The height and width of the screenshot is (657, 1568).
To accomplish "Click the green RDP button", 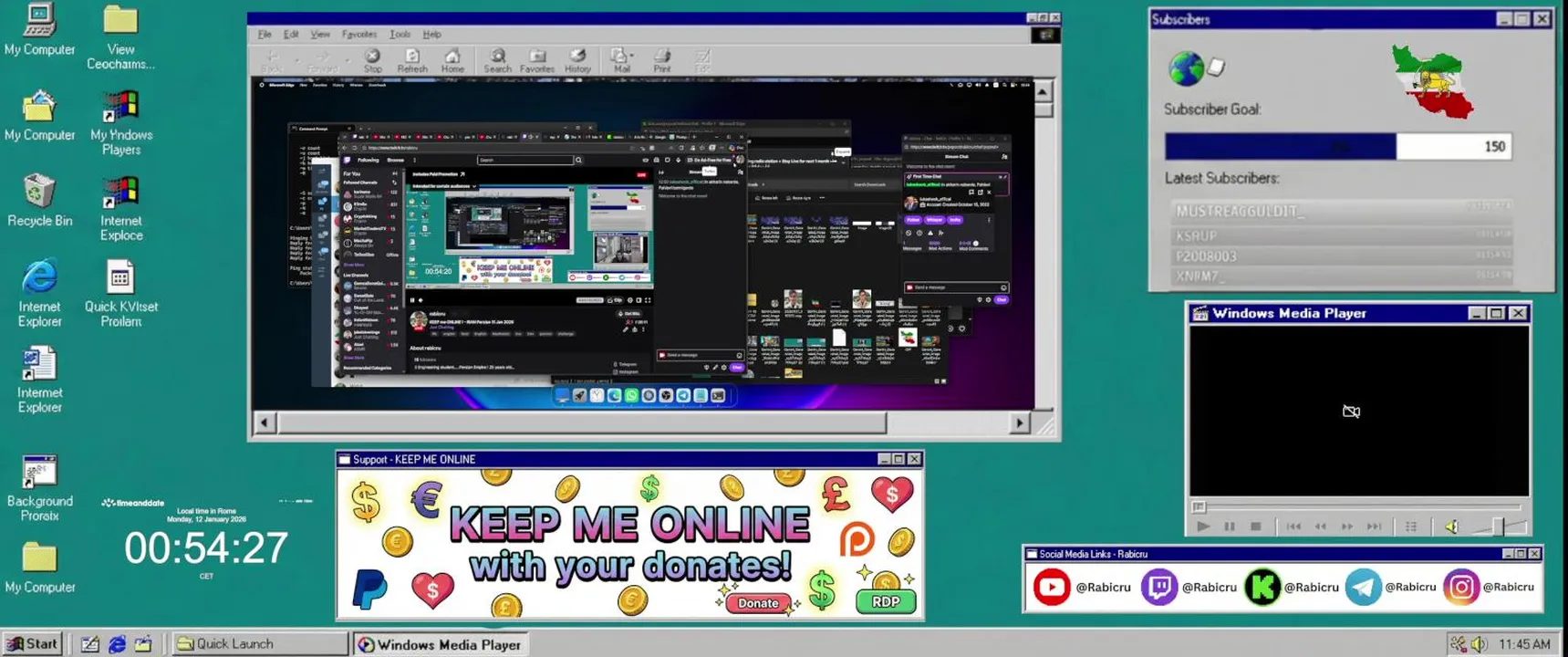I will click(886, 601).
